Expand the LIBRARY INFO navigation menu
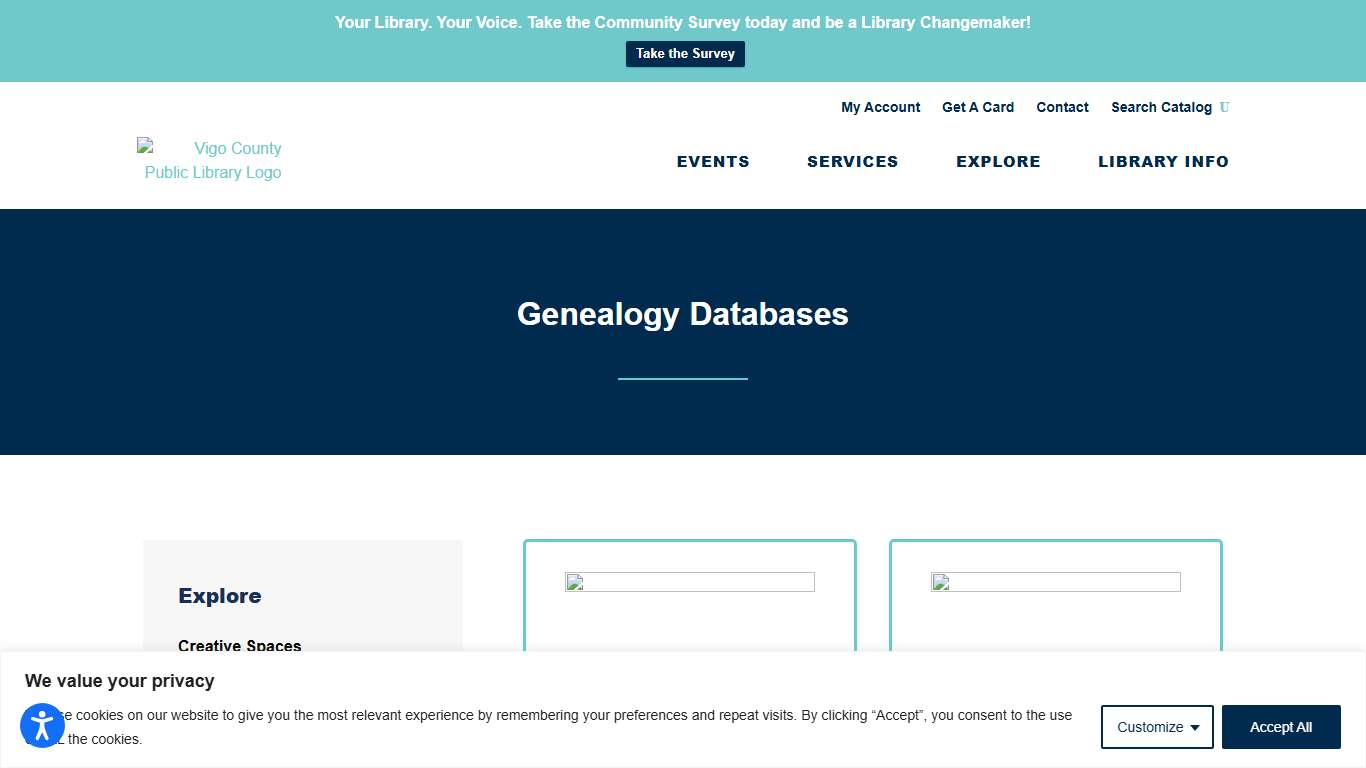The width and height of the screenshot is (1366, 768). (1163, 161)
